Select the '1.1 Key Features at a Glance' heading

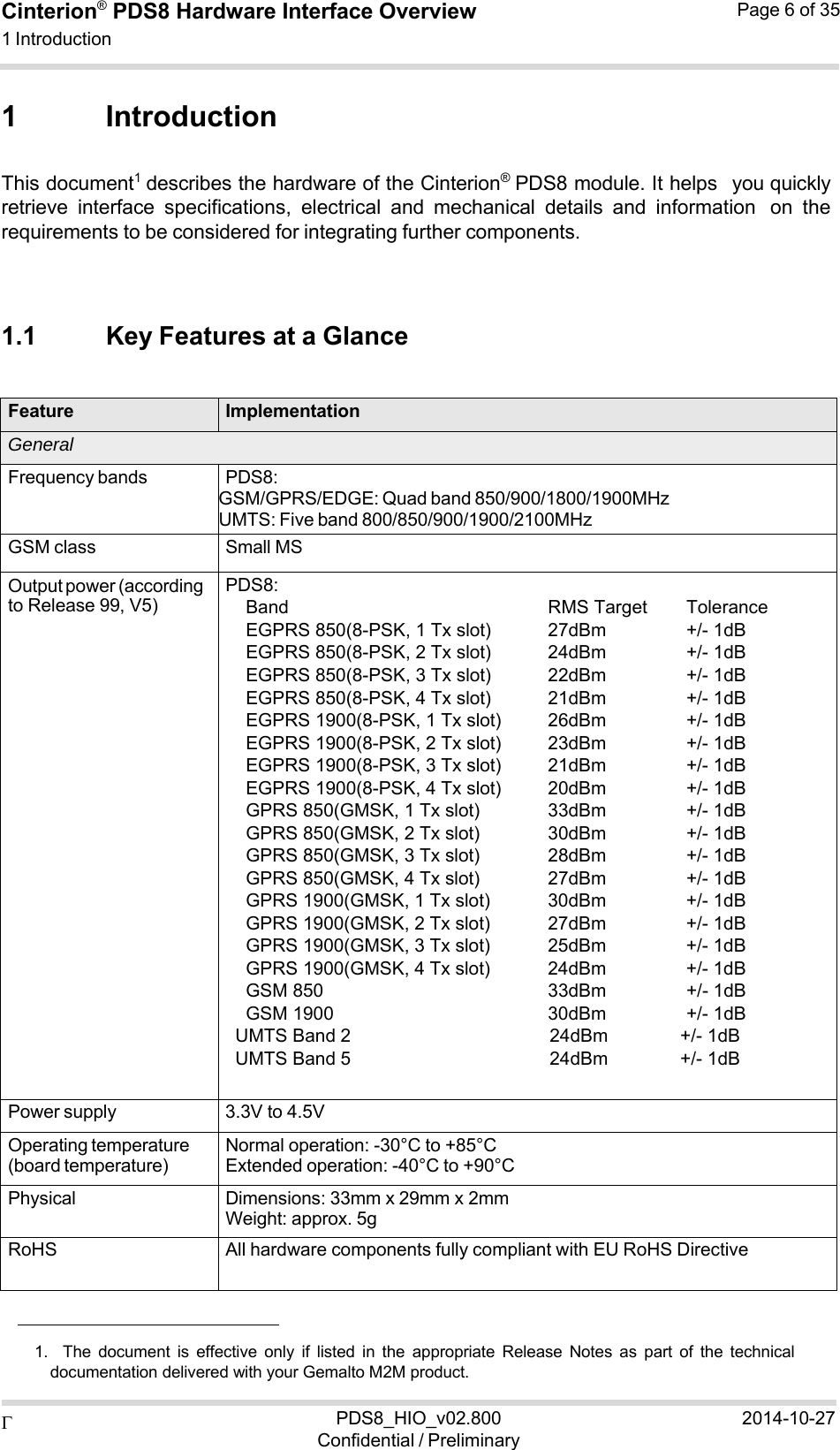coord(204,337)
